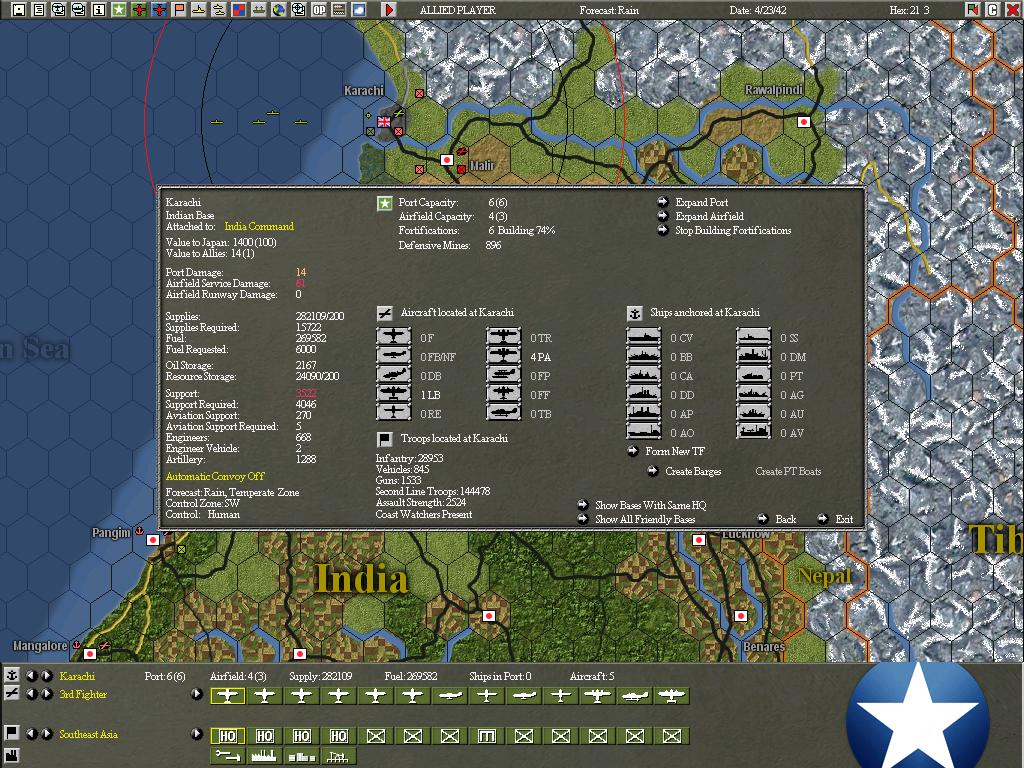The height and width of the screenshot is (768, 1024).
Task: Click the Benares base marker on the map
Action: pos(741,616)
